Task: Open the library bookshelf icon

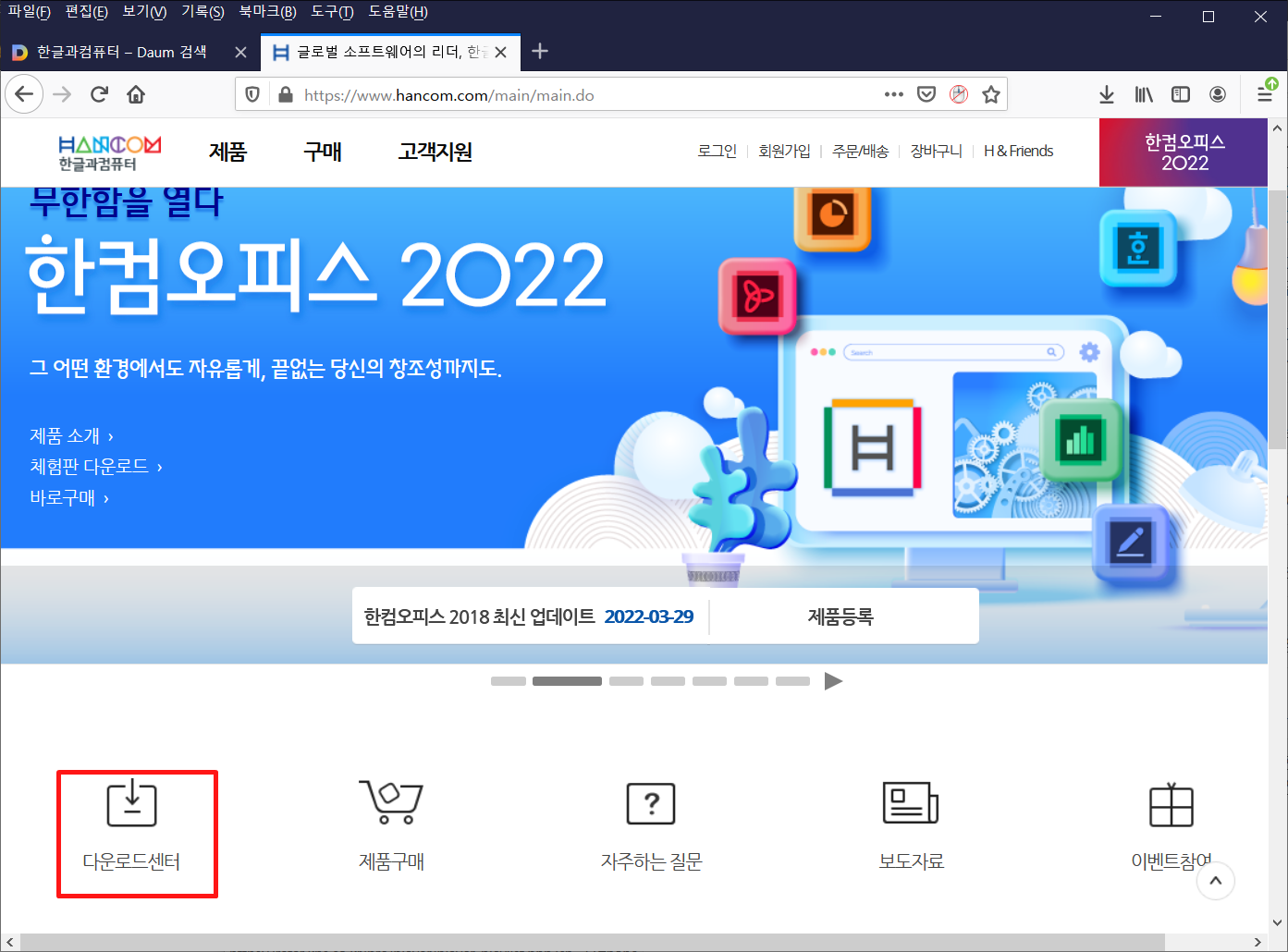Action: (1144, 94)
